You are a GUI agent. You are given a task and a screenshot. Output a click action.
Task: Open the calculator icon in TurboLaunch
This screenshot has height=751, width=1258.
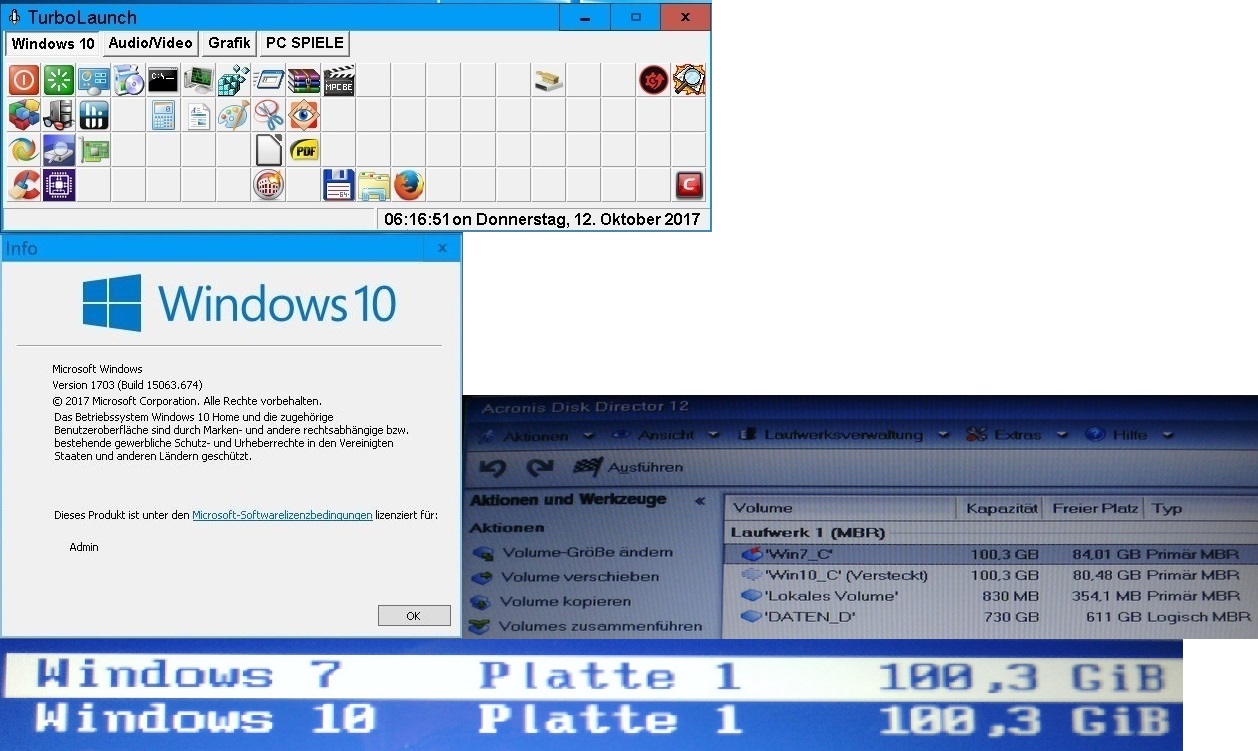(163, 115)
